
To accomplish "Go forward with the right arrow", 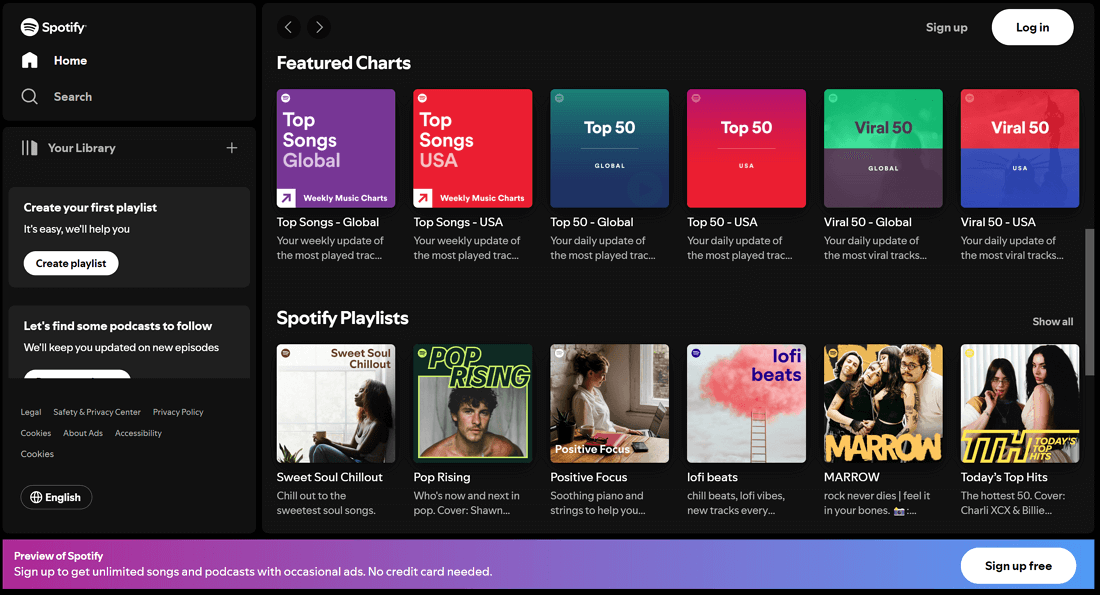I will point(319,27).
